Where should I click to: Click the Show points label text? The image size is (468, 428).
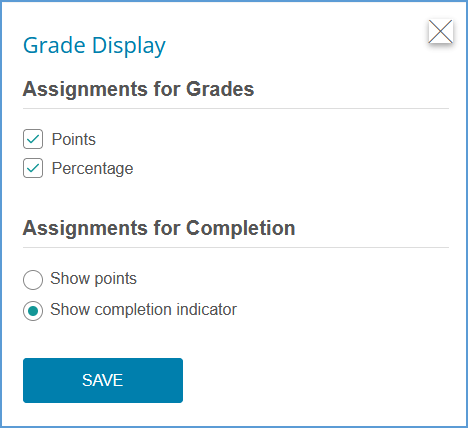tap(93, 279)
